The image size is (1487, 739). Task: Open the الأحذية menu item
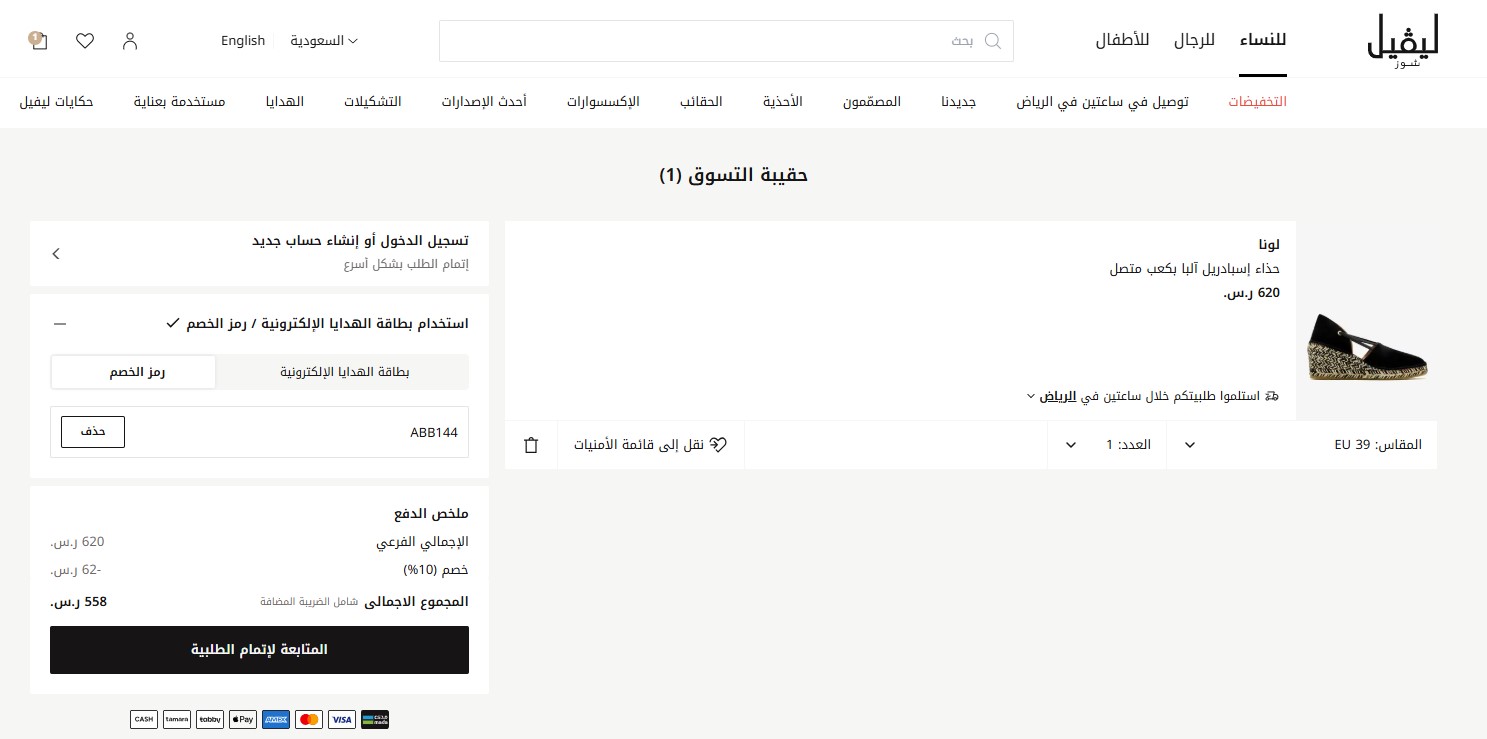point(783,102)
